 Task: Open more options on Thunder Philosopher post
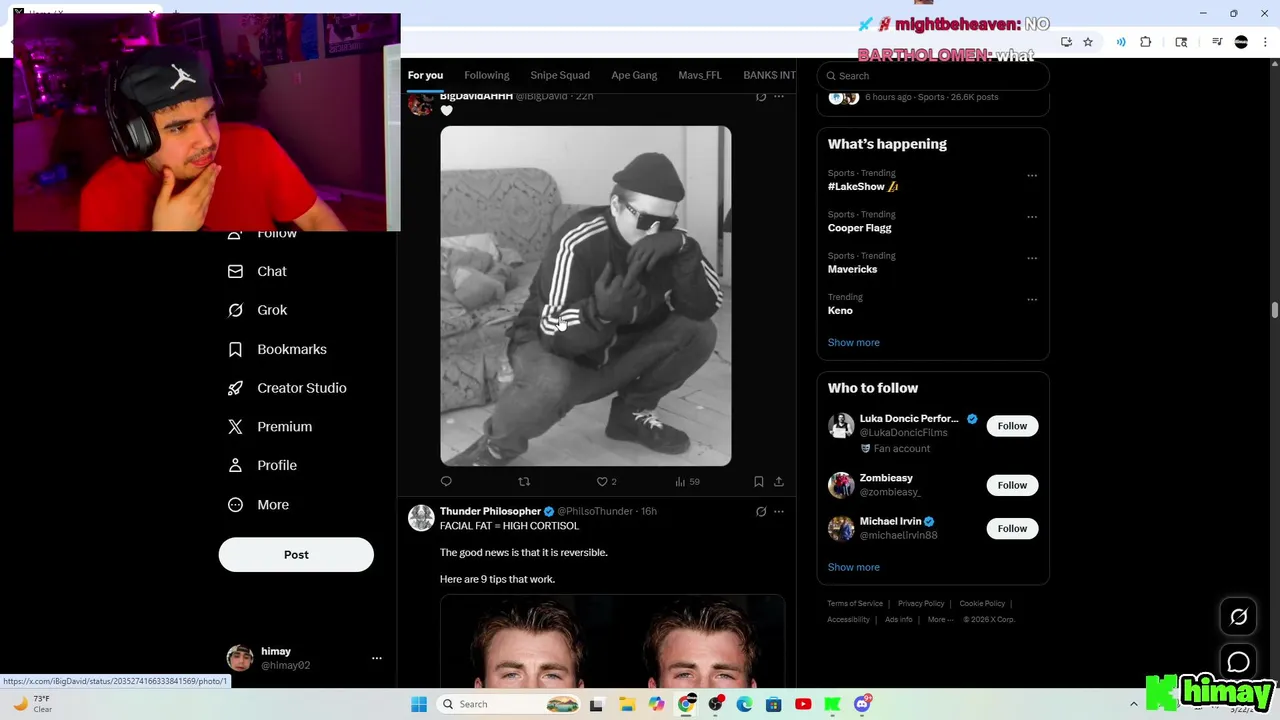[779, 511]
